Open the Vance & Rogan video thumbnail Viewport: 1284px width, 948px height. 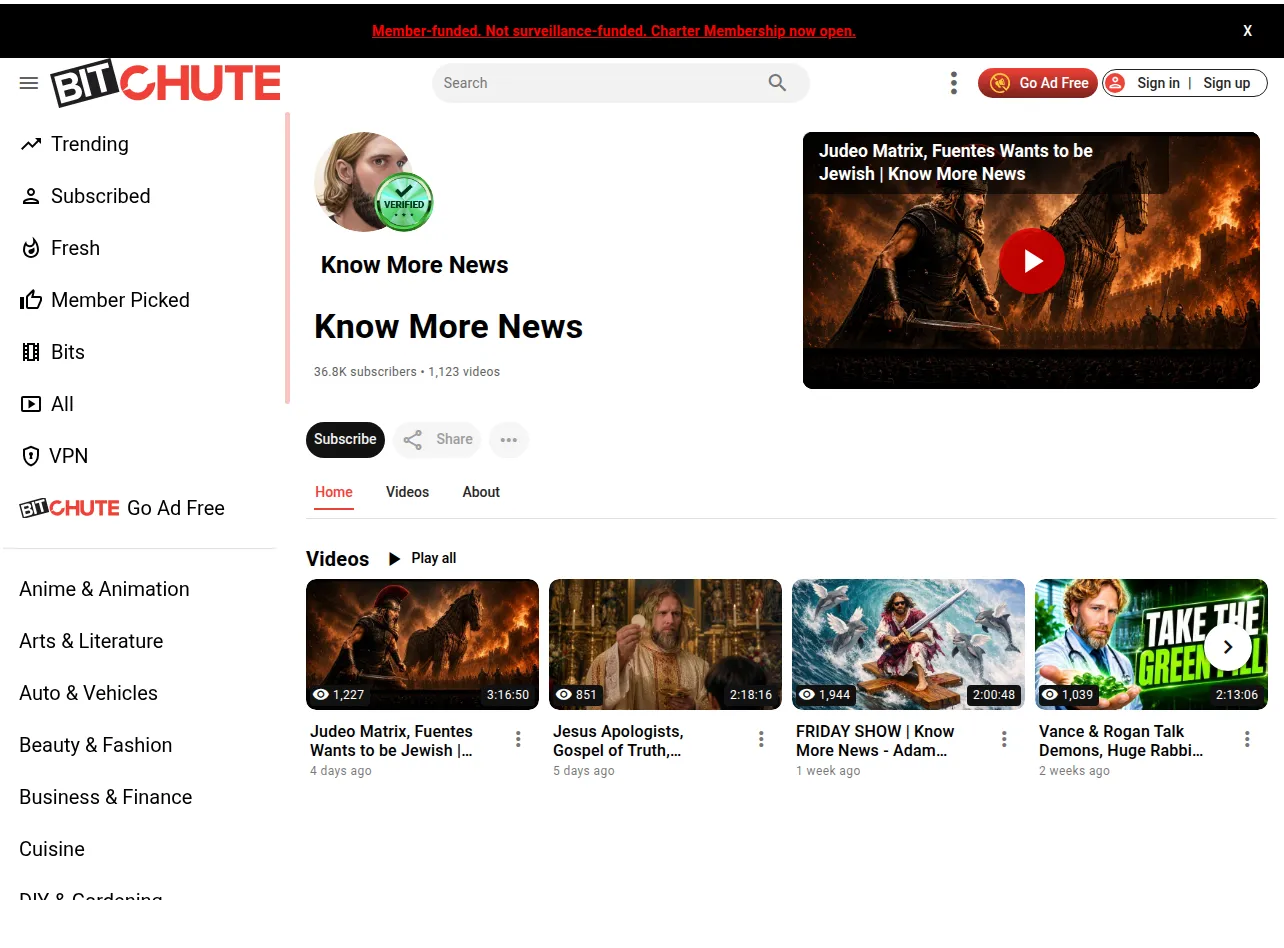point(1151,644)
